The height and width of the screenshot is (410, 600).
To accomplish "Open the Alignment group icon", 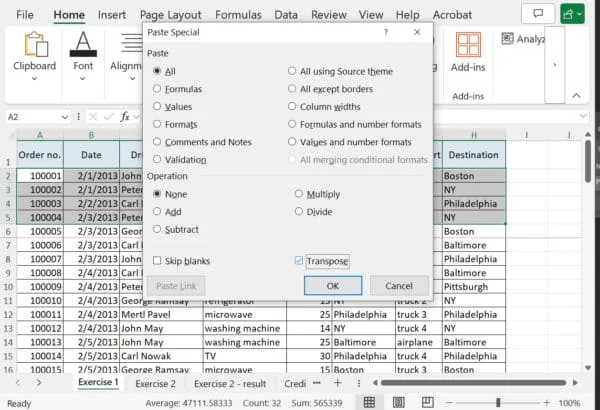I will point(132,43).
